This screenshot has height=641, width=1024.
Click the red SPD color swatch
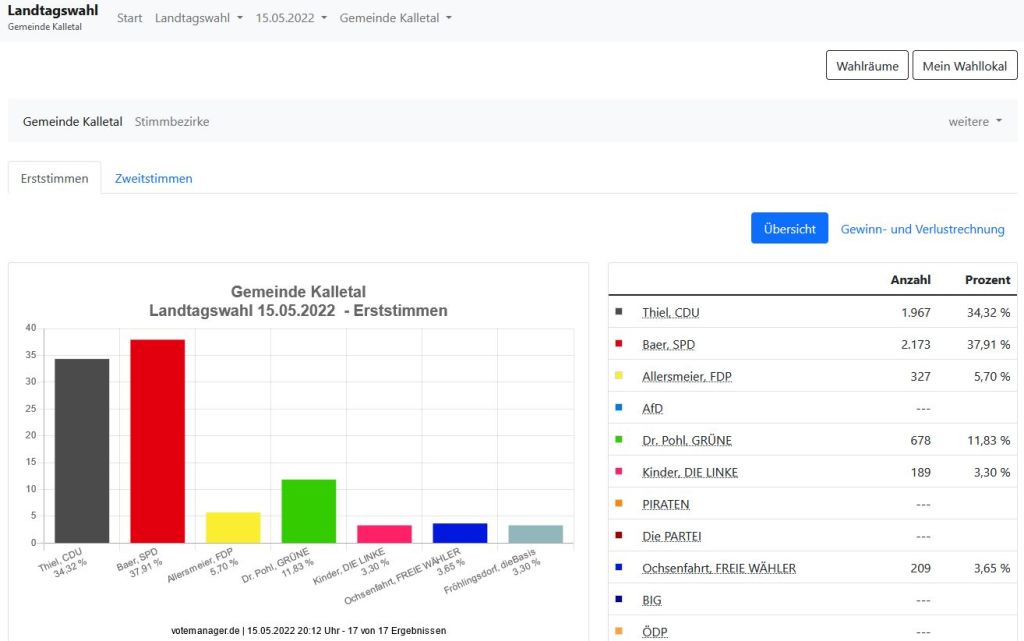click(x=618, y=343)
